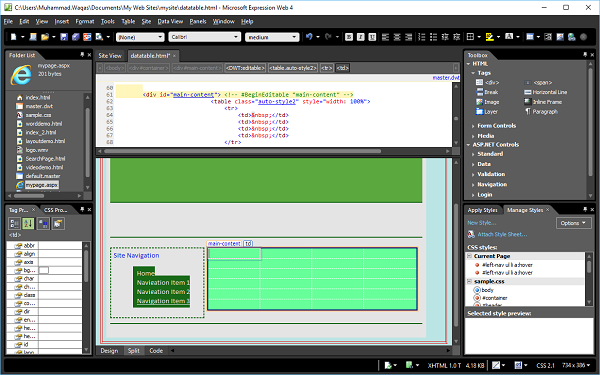Switch to Code view tab
Image resolution: width=600 pixels, height=375 pixels.
156,351
